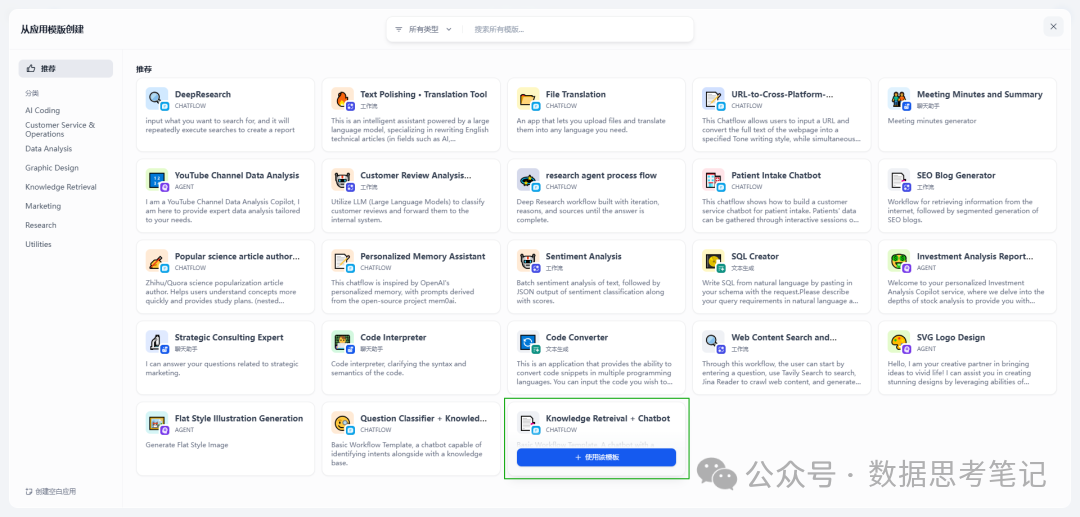This screenshot has width=1080, height=517.
Task: Select the Knowledge Retrieval category
Action: 61,187
